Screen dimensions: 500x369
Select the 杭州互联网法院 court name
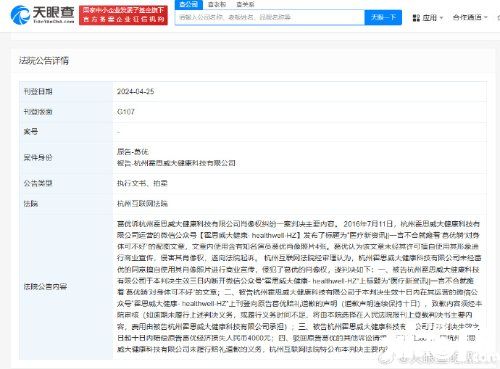point(142,204)
